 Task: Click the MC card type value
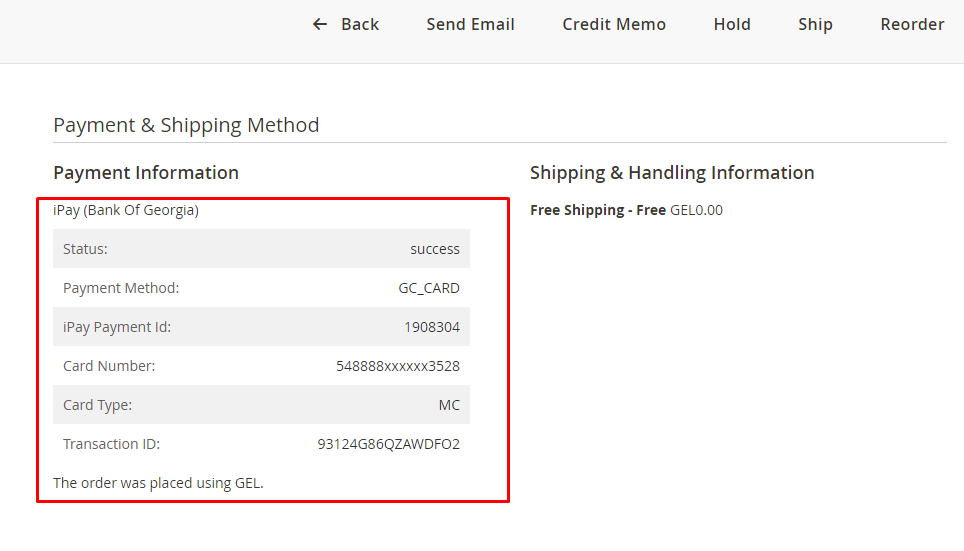click(449, 405)
